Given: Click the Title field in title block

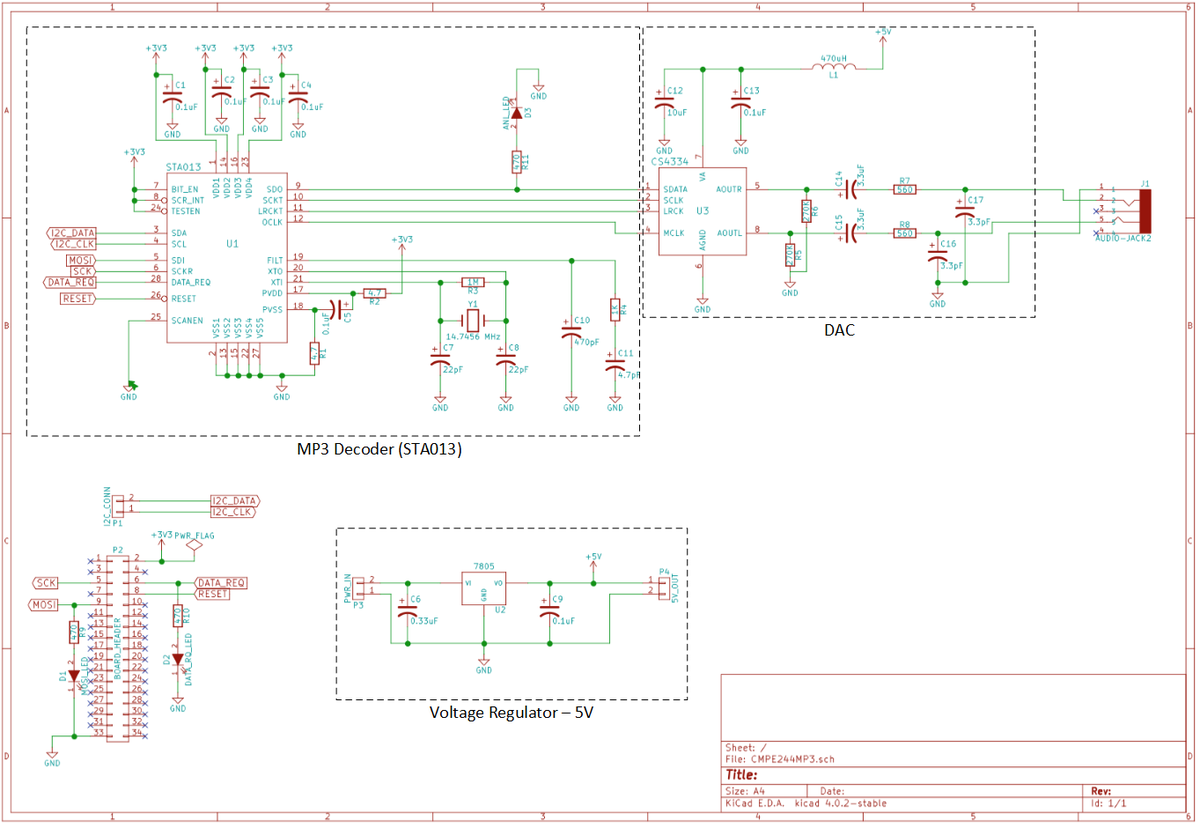Looking at the screenshot, I should [742, 775].
